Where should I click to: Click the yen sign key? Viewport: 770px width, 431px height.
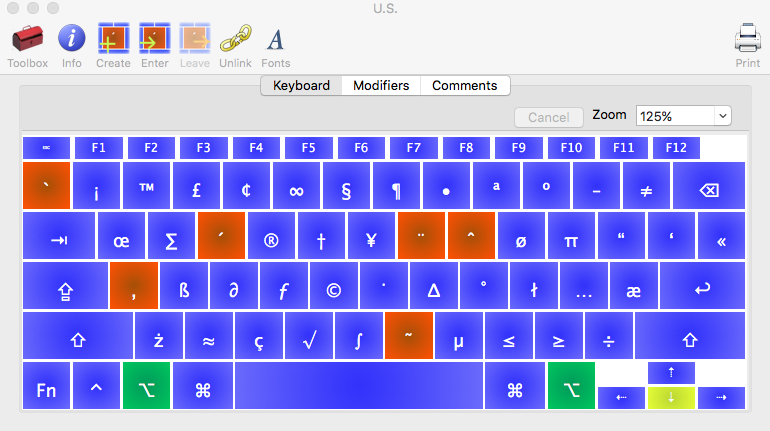pos(371,236)
